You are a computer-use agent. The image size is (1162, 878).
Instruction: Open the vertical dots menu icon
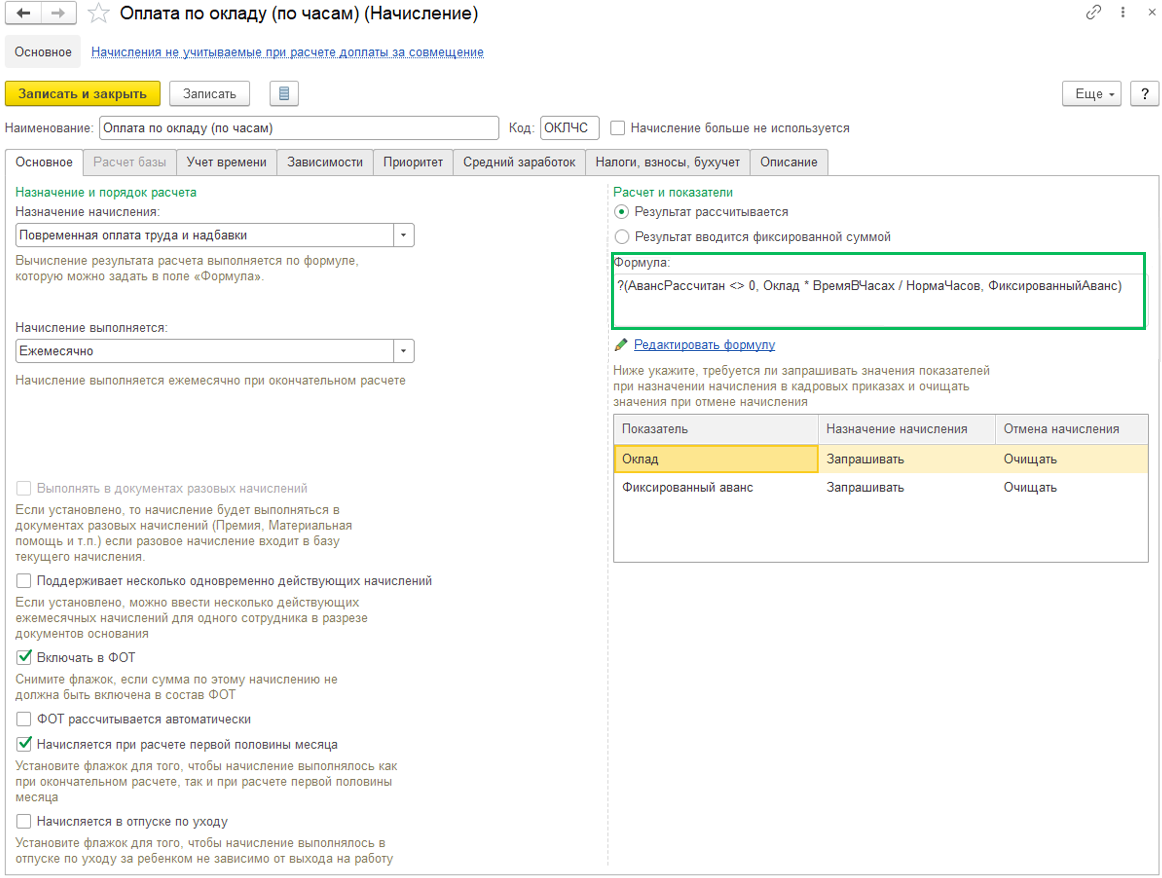1120,13
